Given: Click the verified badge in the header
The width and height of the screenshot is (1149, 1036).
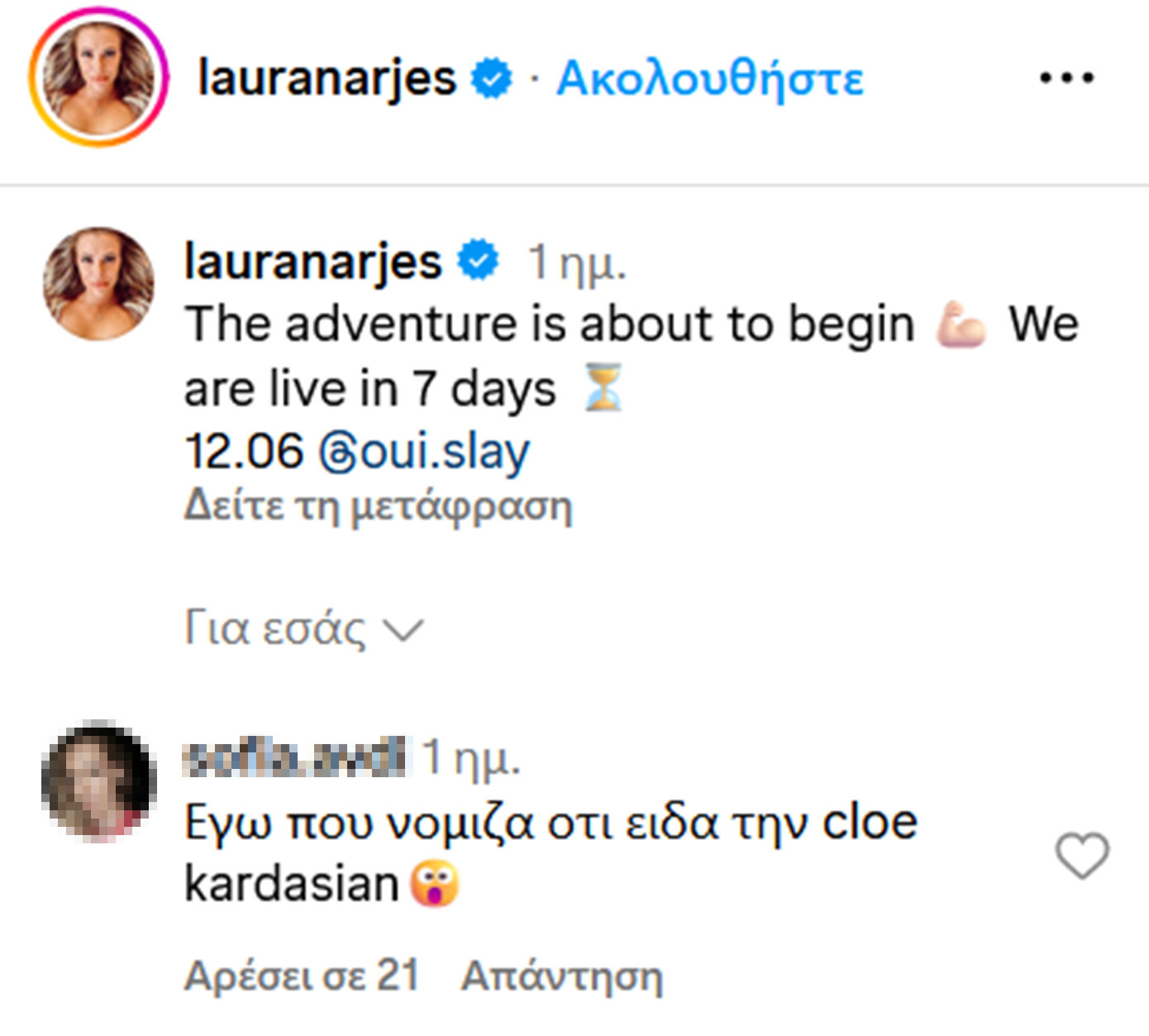Looking at the screenshot, I should pyautogui.click(x=492, y=79).
